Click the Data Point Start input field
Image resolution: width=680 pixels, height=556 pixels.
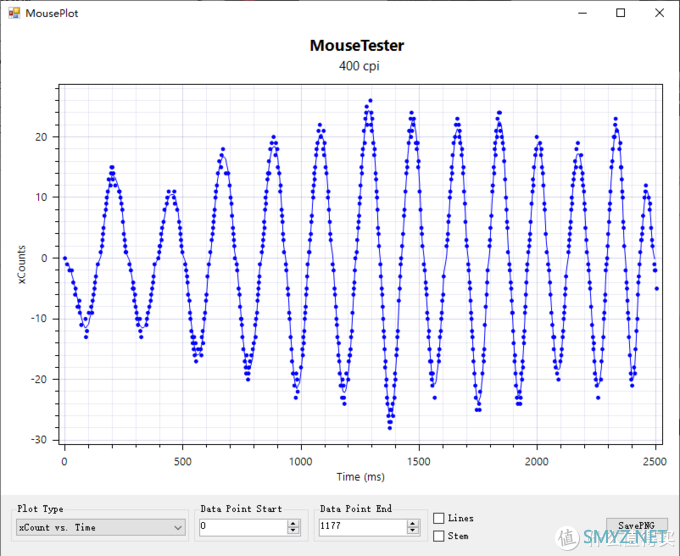point(242,527)
